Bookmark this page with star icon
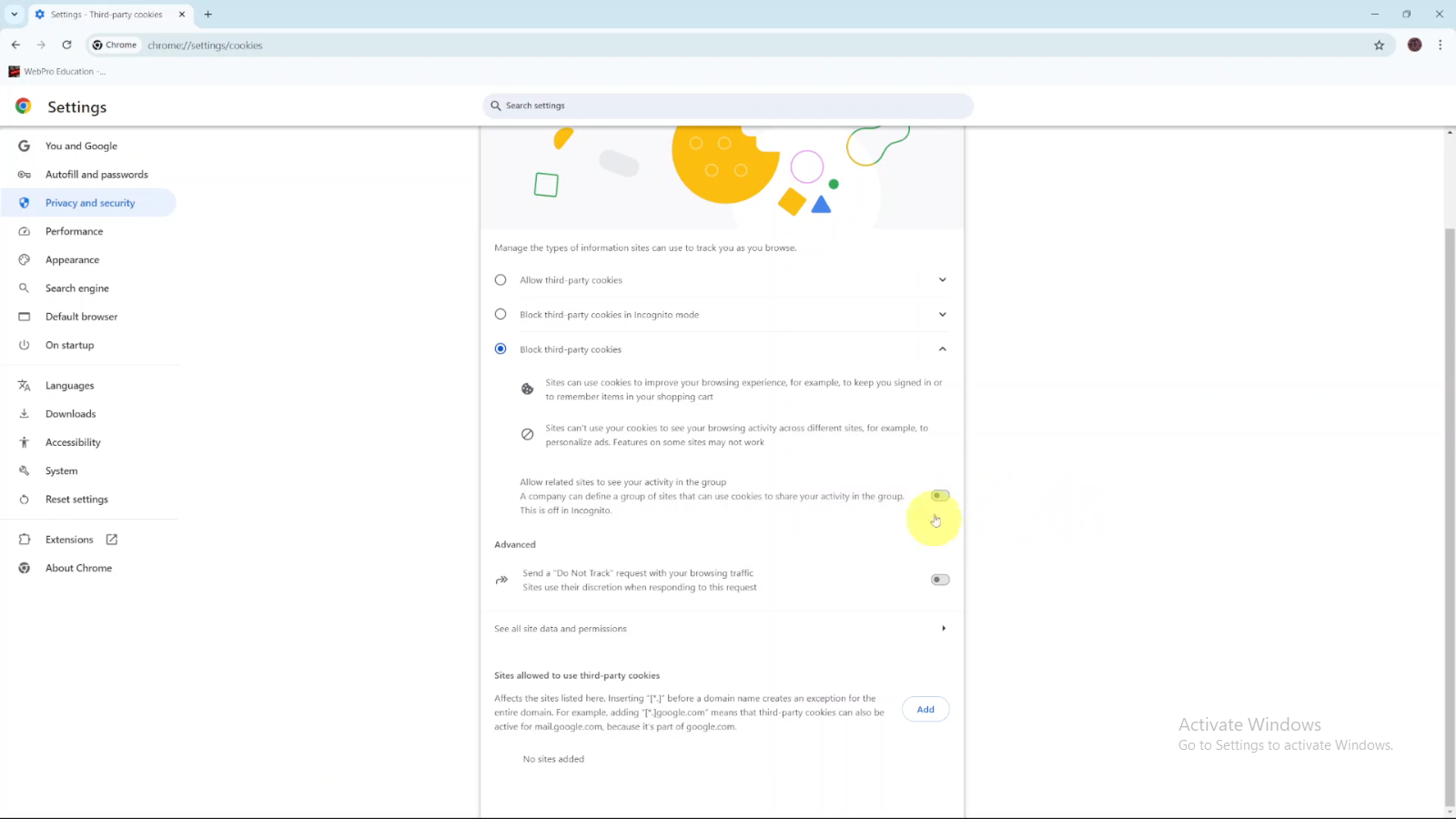This screenshot has height=819, width=1456. [1379, 45]
